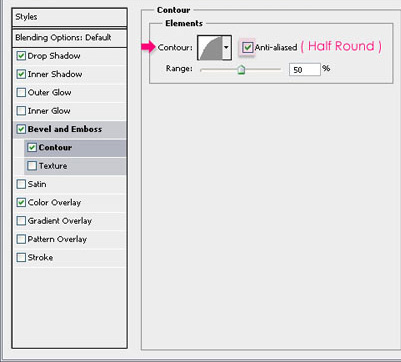Screen dimensions: 401x362
Task: Click the Half Round contour thumbnail
Action: (210, 47)
